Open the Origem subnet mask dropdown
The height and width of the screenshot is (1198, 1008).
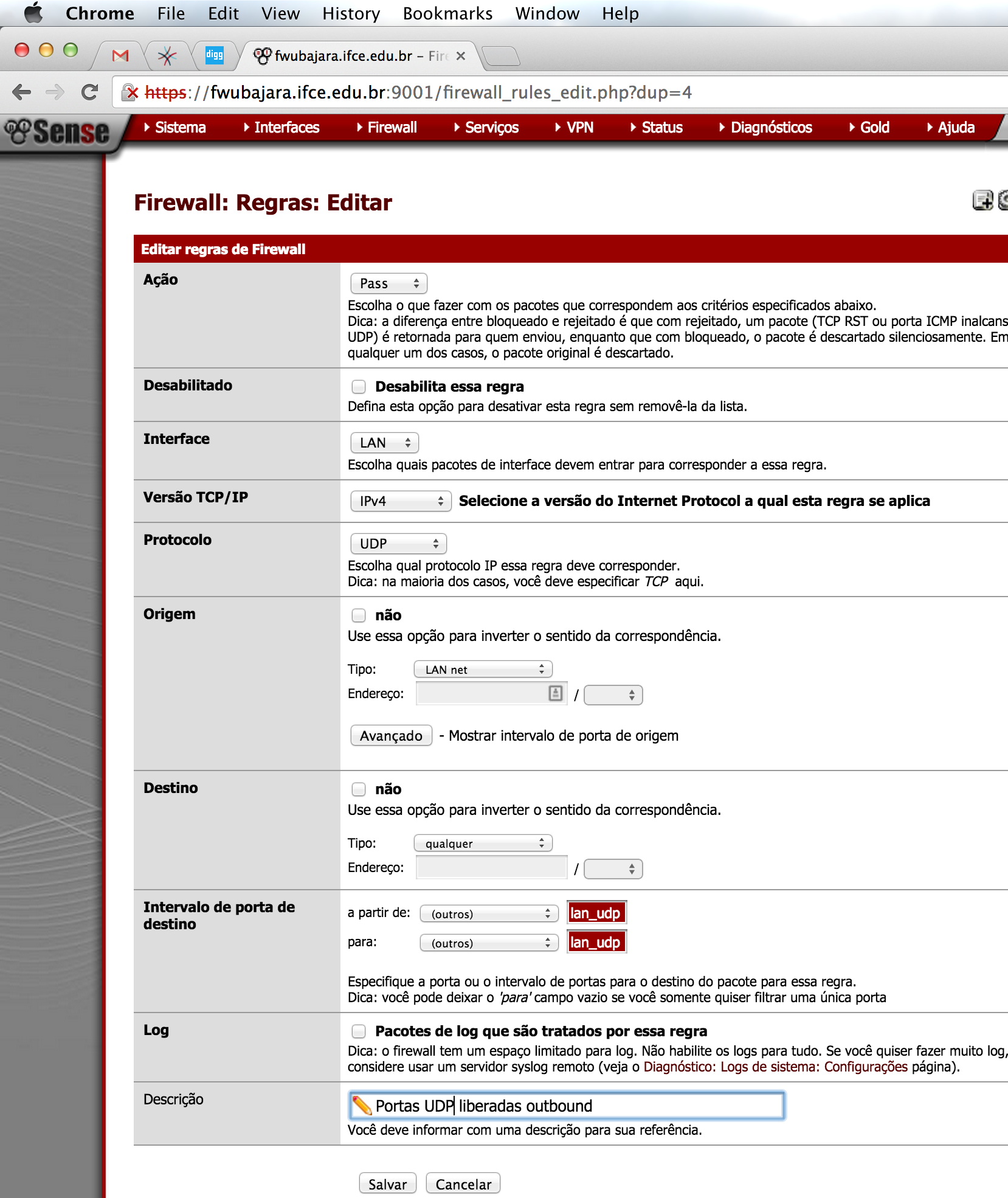(x=613, y=695)
